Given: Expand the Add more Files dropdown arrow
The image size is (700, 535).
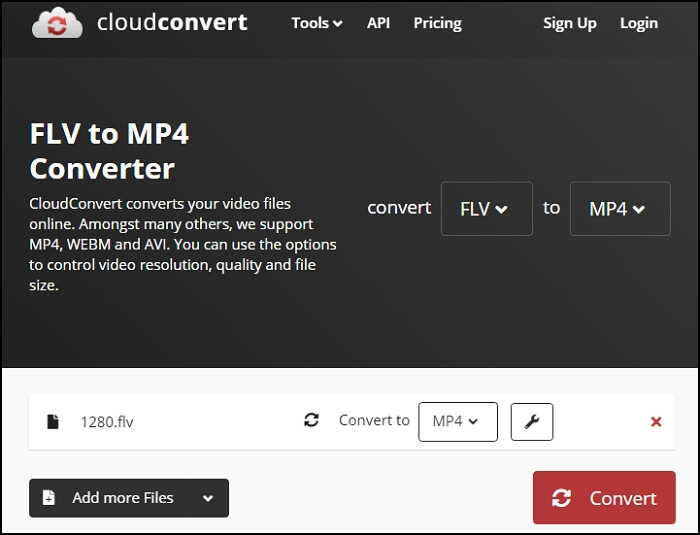Looking at the screenshot, I should pos(208,498).
